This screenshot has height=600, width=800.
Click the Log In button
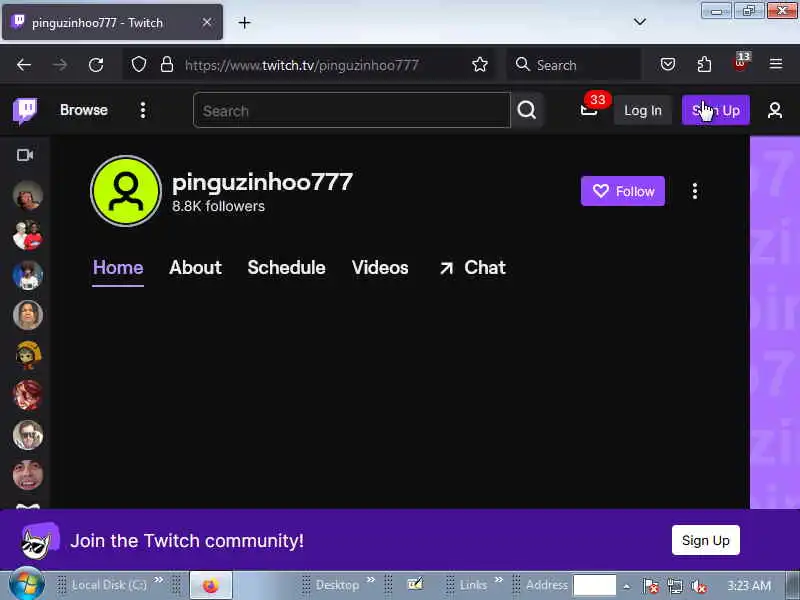click(x=643, y=110)
